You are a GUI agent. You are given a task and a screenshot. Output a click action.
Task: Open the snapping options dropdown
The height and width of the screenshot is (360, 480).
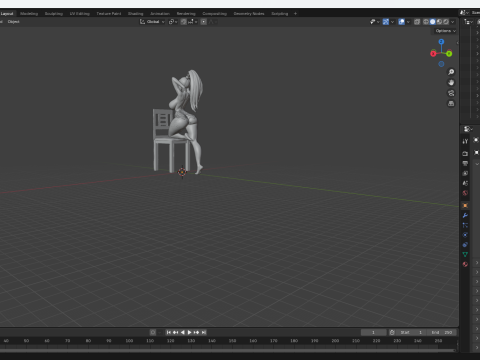(193, 22)
